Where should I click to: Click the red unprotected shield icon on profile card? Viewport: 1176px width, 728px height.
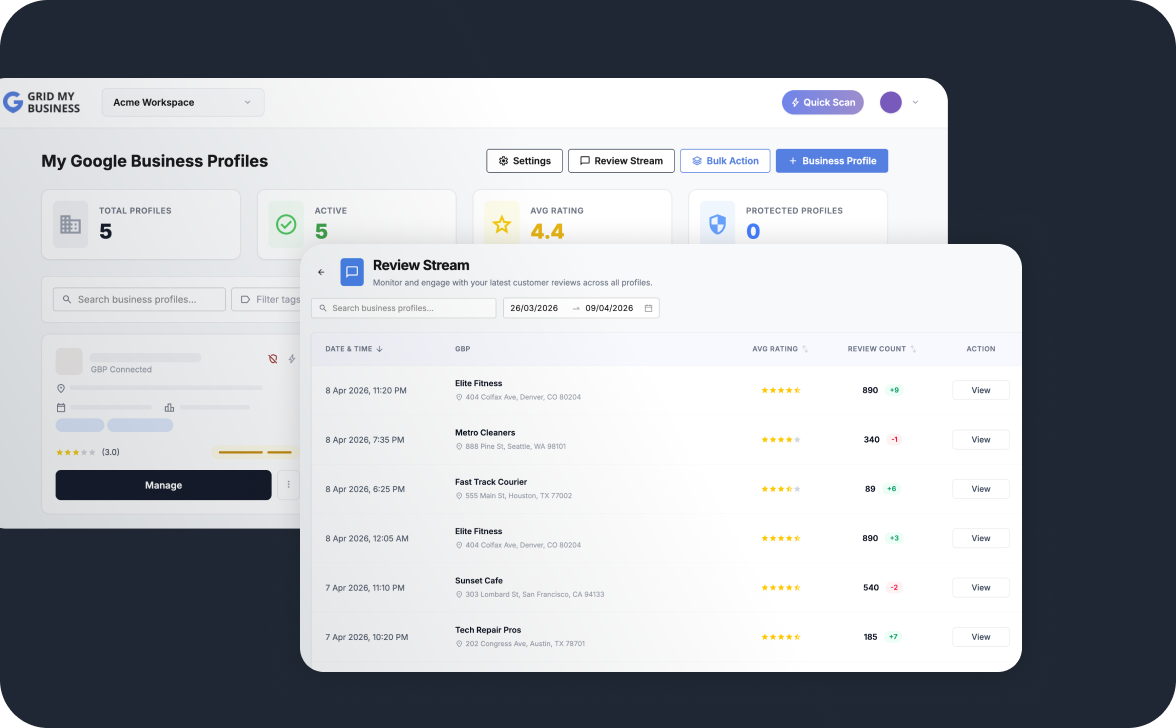pos(273,359)
